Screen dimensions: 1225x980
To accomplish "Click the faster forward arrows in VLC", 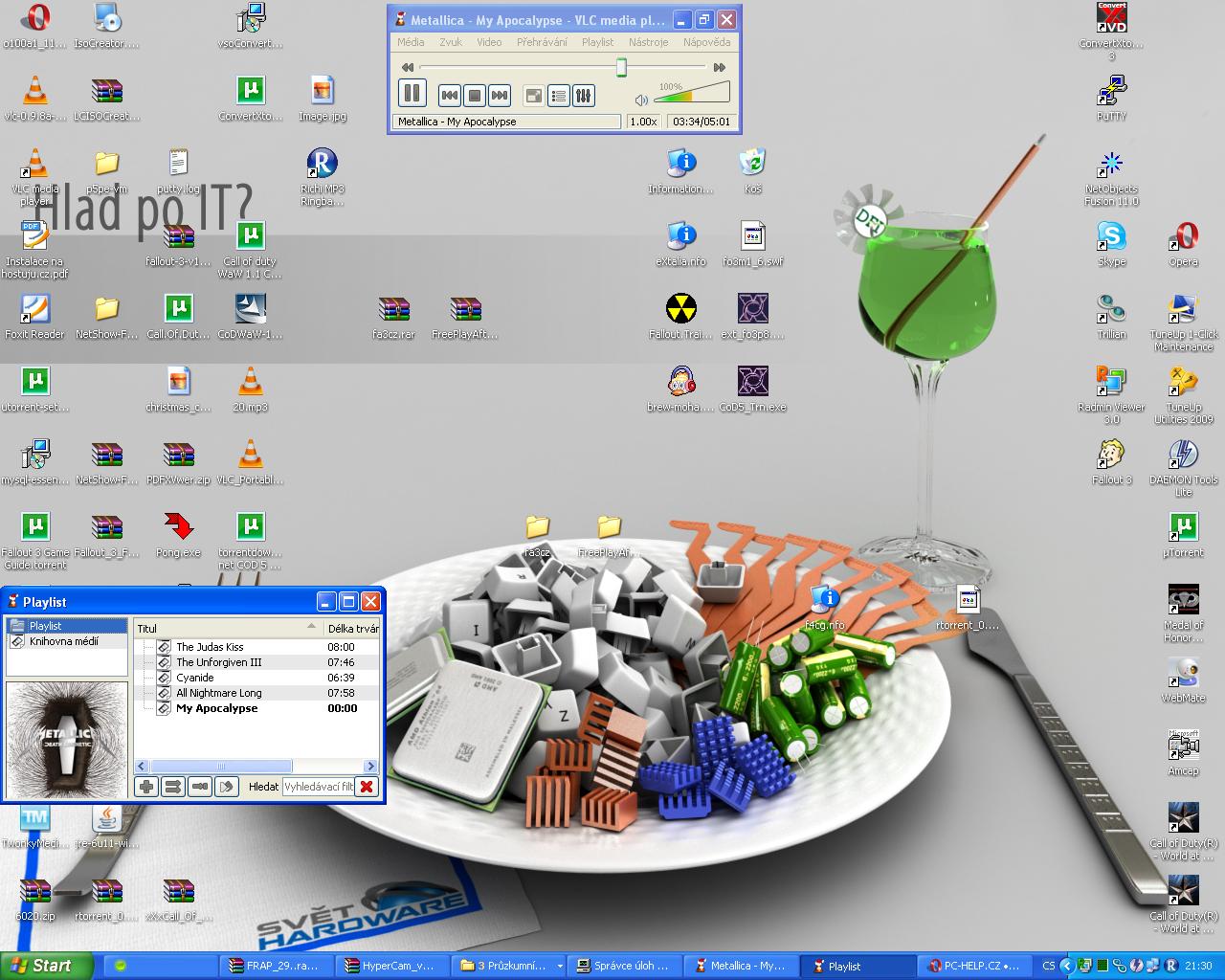I will 720,67.
